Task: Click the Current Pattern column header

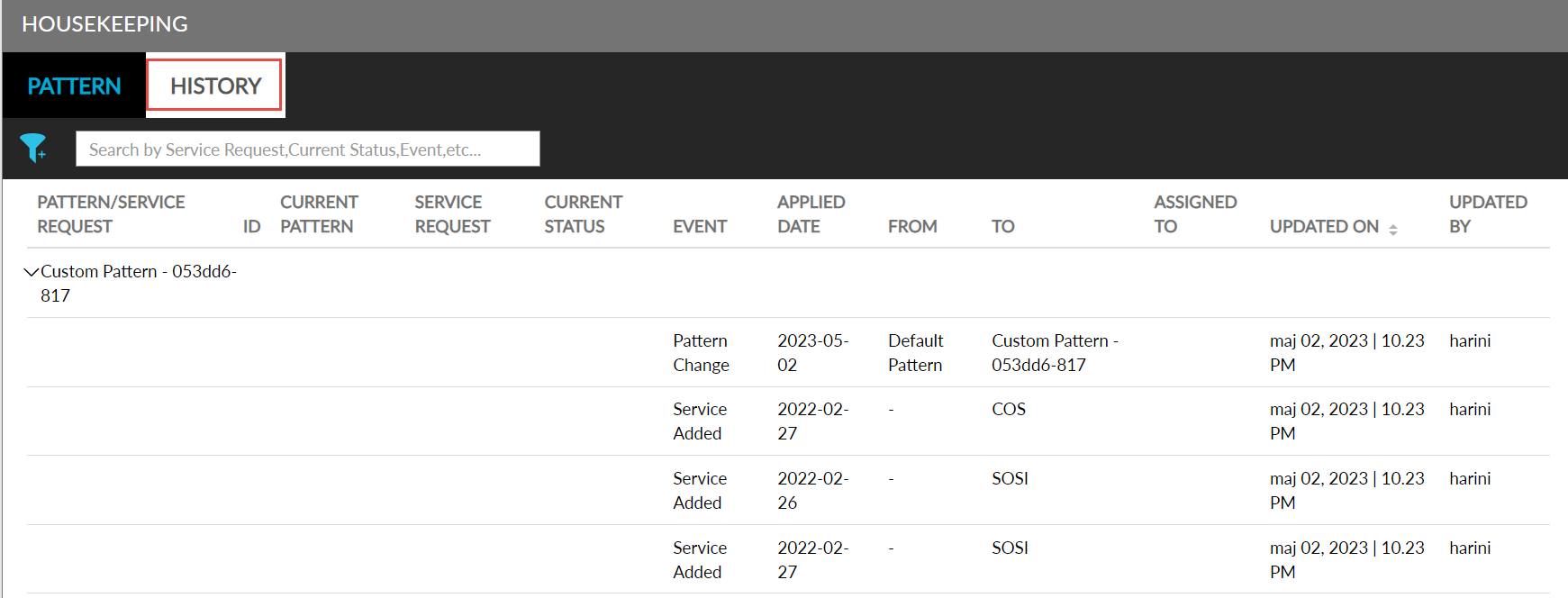Action: point(319,214)
